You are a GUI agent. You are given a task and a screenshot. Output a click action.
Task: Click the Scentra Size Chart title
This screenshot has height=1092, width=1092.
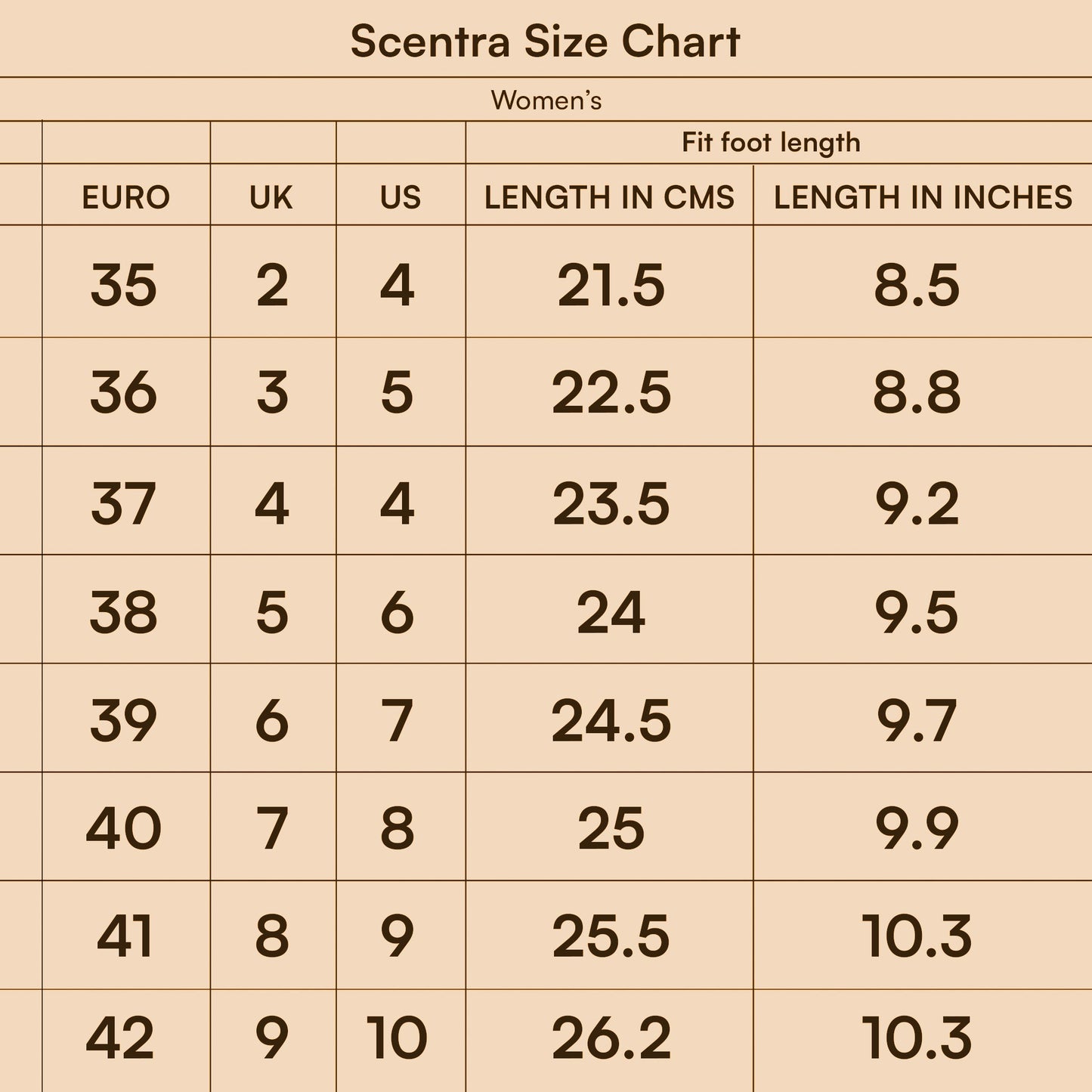click(x=545, y=42)
